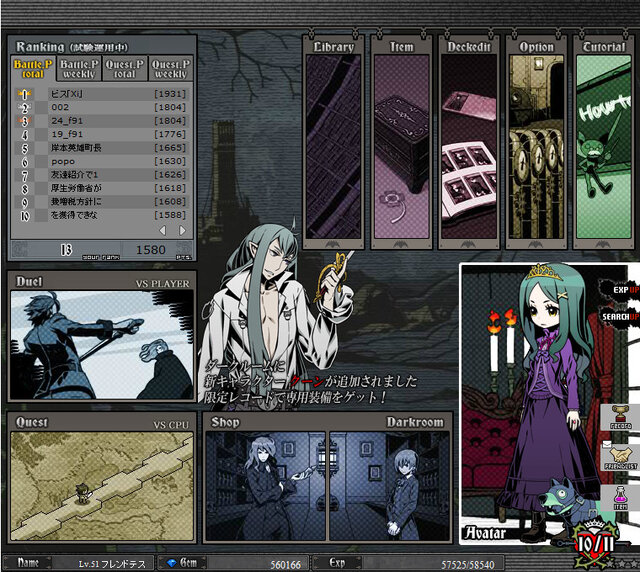Click rank 10 score [1588]
This screenshot has height=572, width=640.
170,215
